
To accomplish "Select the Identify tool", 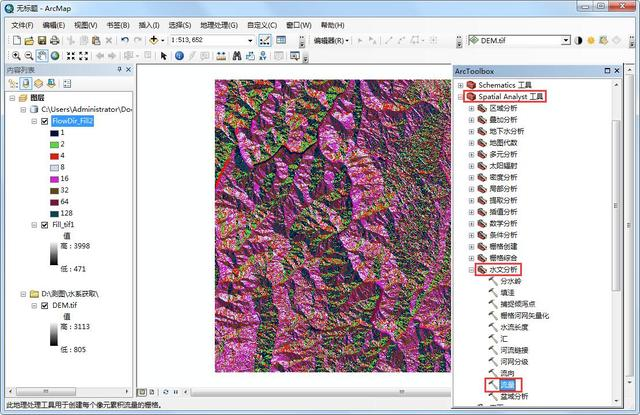I will click(179, 56).
